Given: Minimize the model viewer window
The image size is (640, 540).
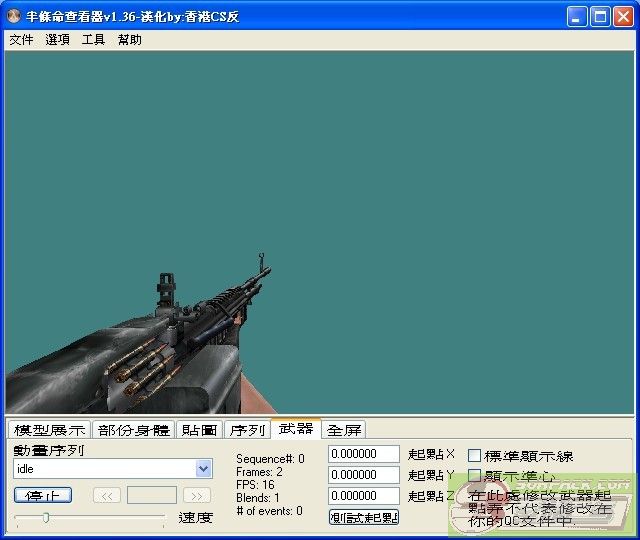Looking at the screenshot, I should coord(577,17).
